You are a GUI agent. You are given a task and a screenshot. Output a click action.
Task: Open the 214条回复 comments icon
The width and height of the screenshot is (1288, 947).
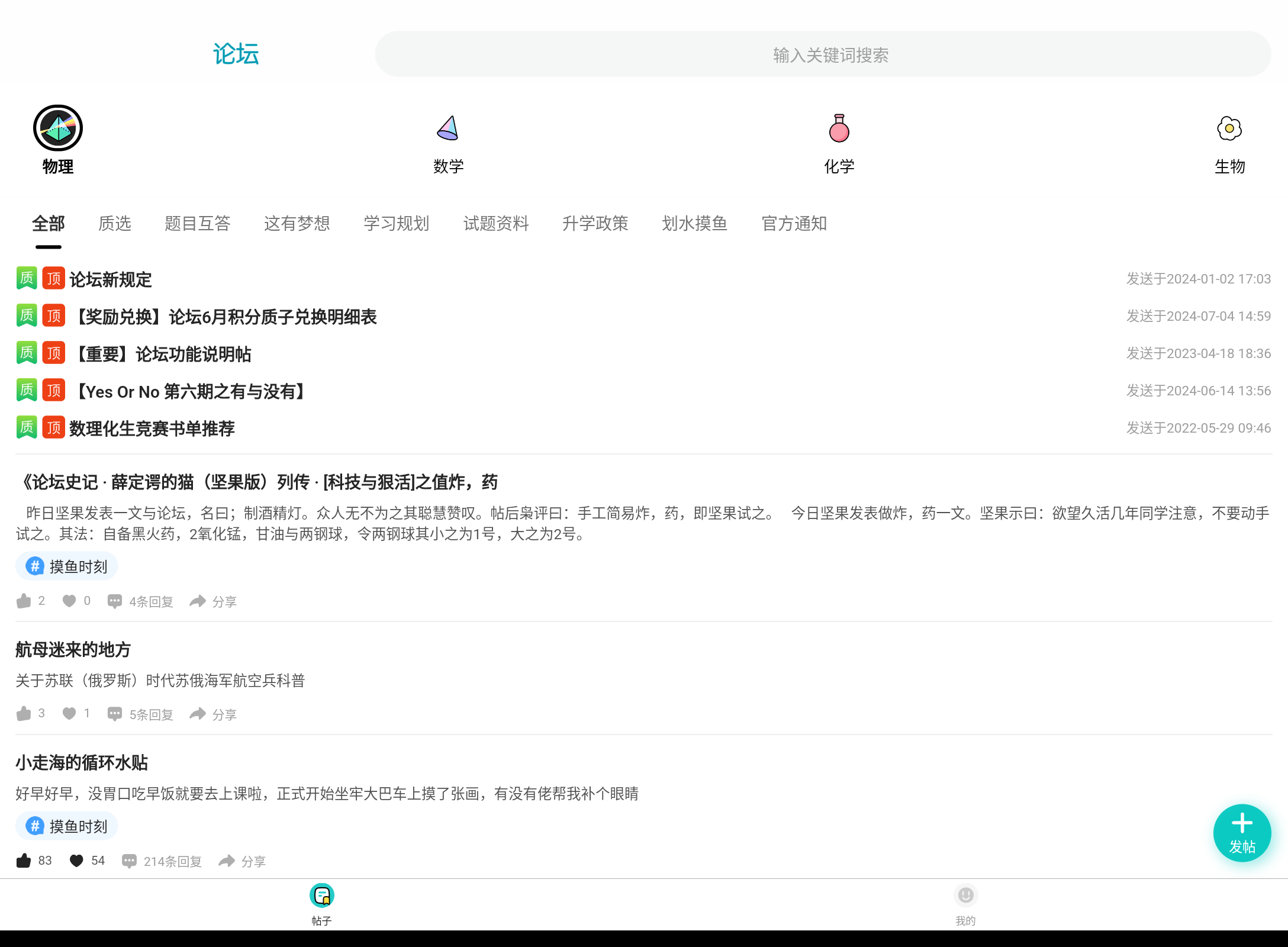tap(129, 861)
